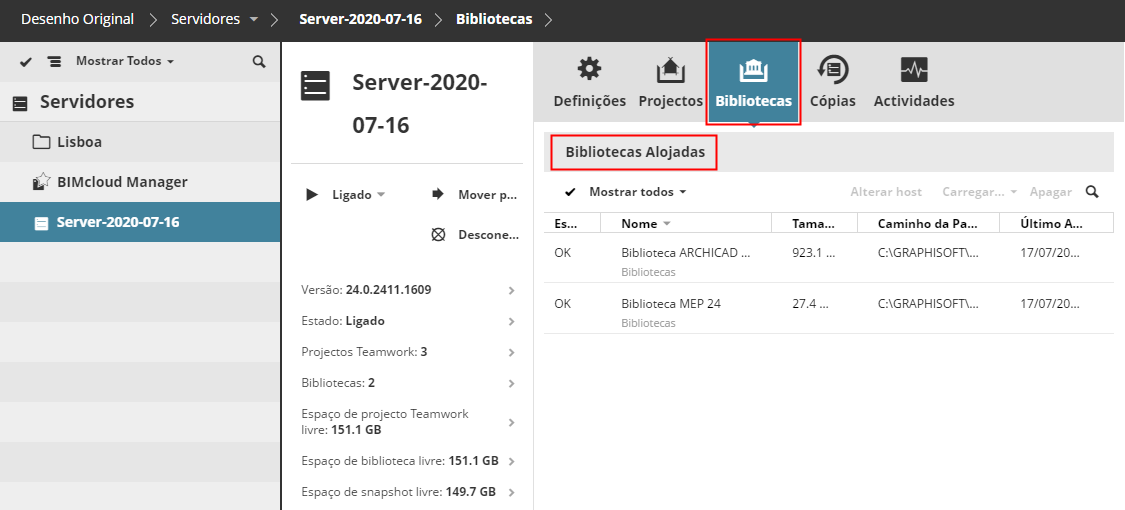The height and width of the screenshot is (510, 1125).
Task: Click the Server-2020-07-16 sidebar server icon
Action: pyautogui.click(x=42, y=223)
